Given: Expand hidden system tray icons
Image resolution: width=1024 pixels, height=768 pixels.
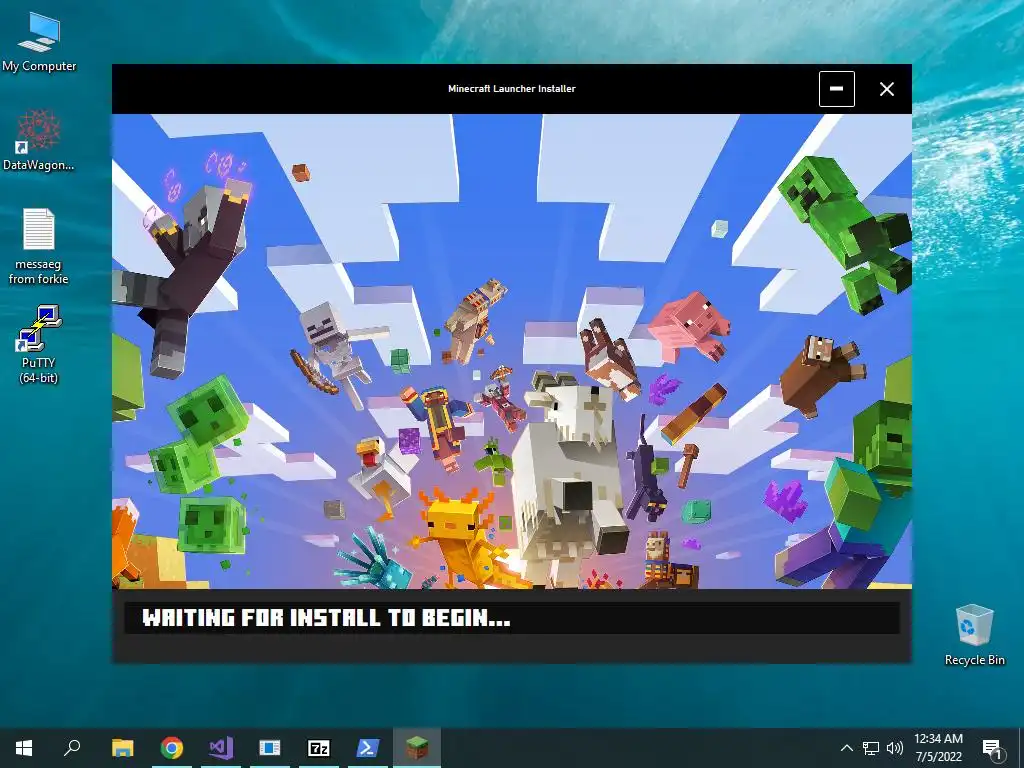Looking at the screenshot, I should pyautogui.click(x=846, y=748).
